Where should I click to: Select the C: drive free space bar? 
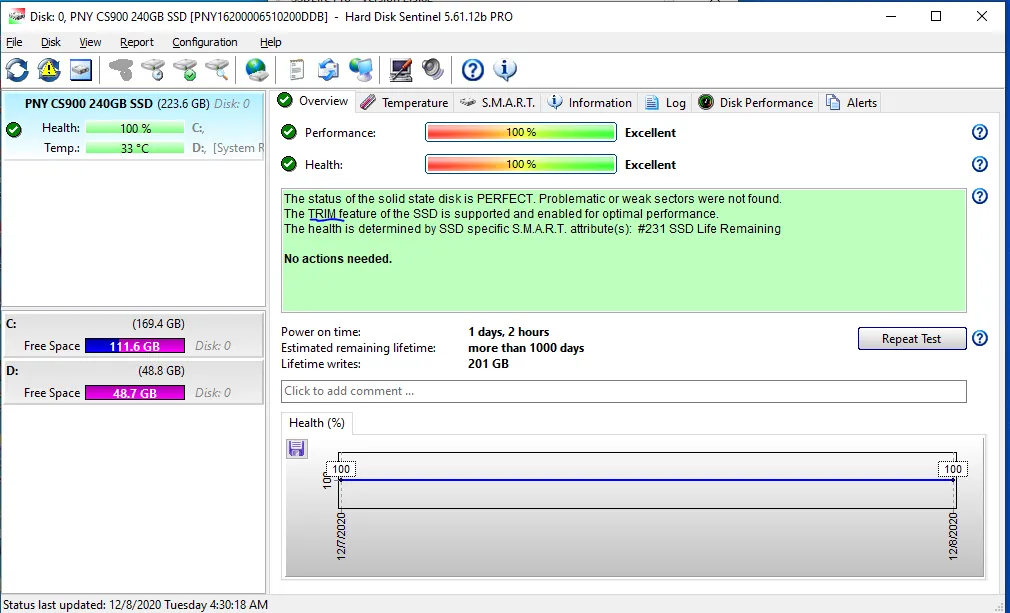coord(135,346)
